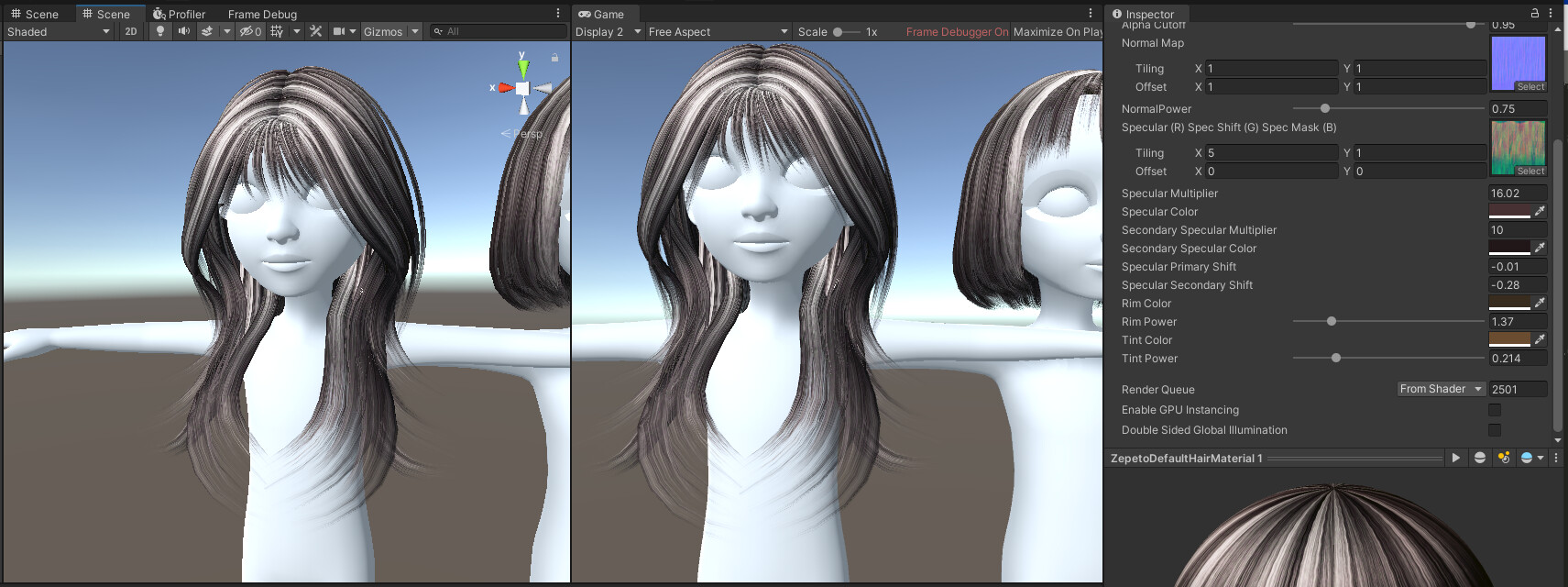Screen dimensions: 1568x587
Task: Toggle scene lighting with the lightbulb icon
Action: [x=160, y=31]
